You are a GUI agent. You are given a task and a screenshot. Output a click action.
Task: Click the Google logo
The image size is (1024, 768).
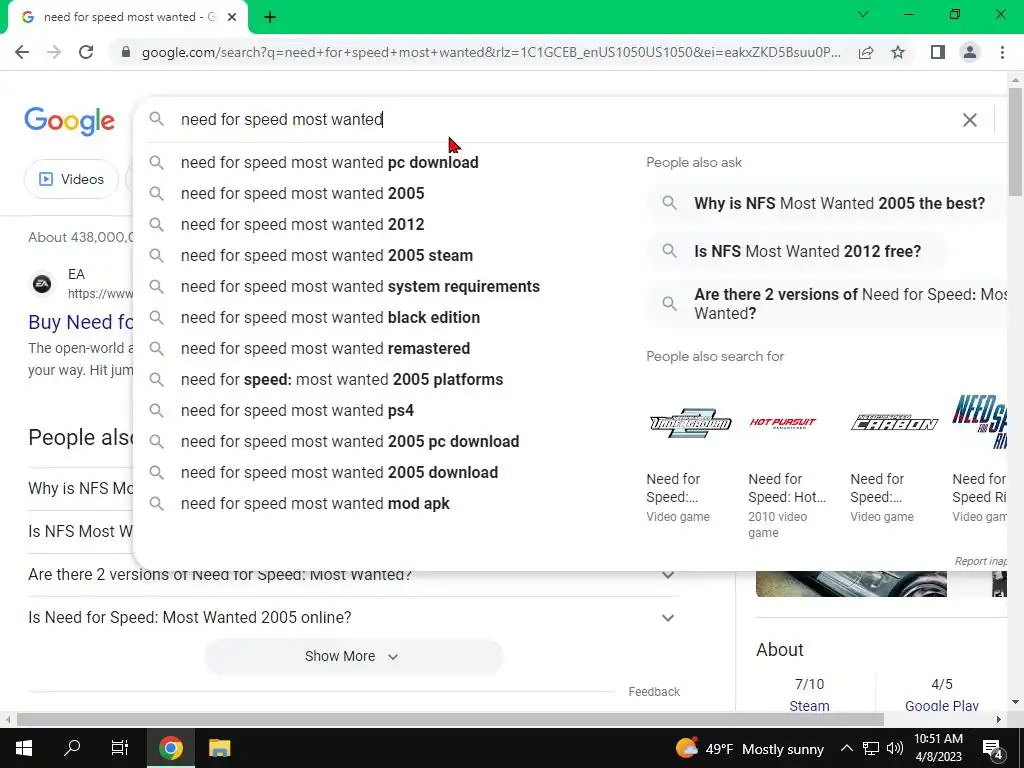click(69, 121)
